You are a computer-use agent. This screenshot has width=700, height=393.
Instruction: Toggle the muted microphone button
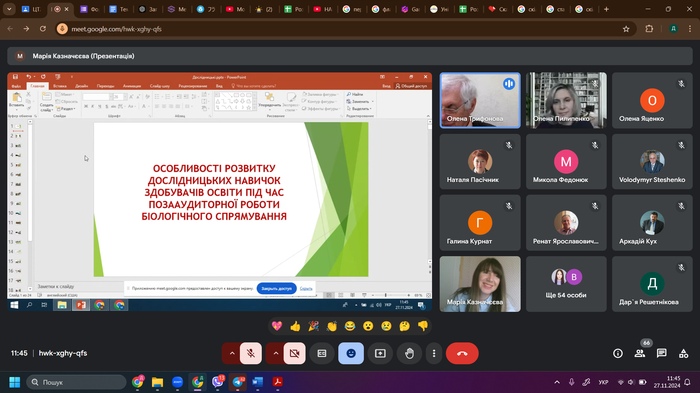coord(251,353)
